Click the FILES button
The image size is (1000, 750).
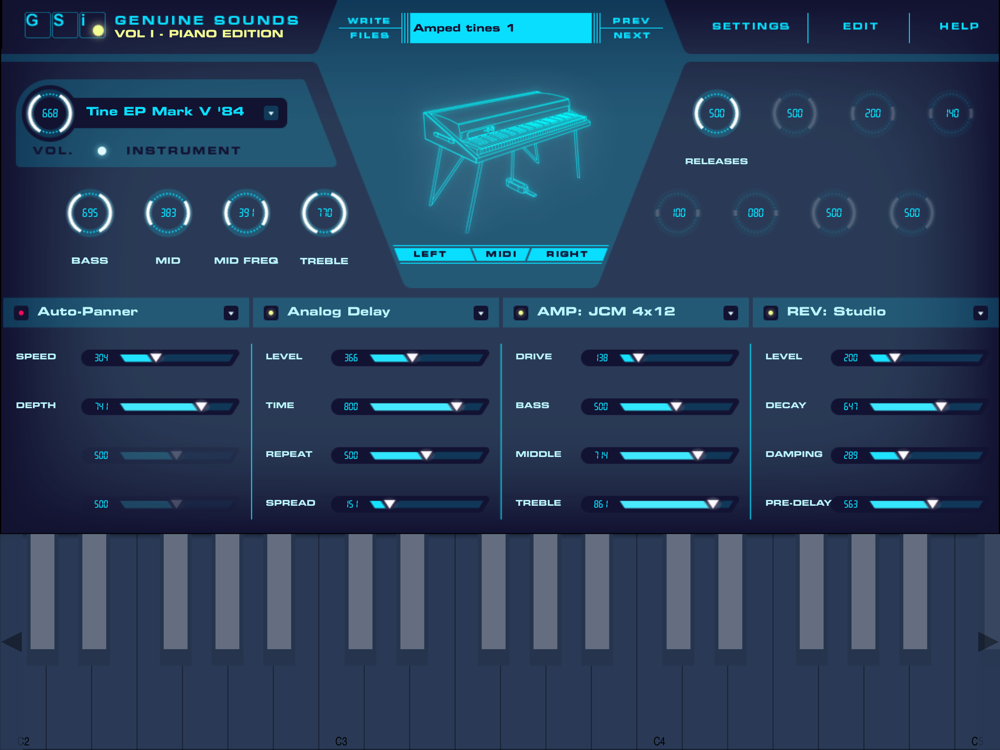pos(369,35)
